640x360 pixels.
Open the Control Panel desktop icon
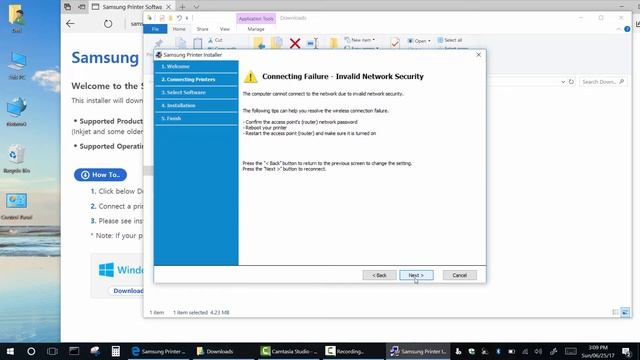(x=17, y=206)
